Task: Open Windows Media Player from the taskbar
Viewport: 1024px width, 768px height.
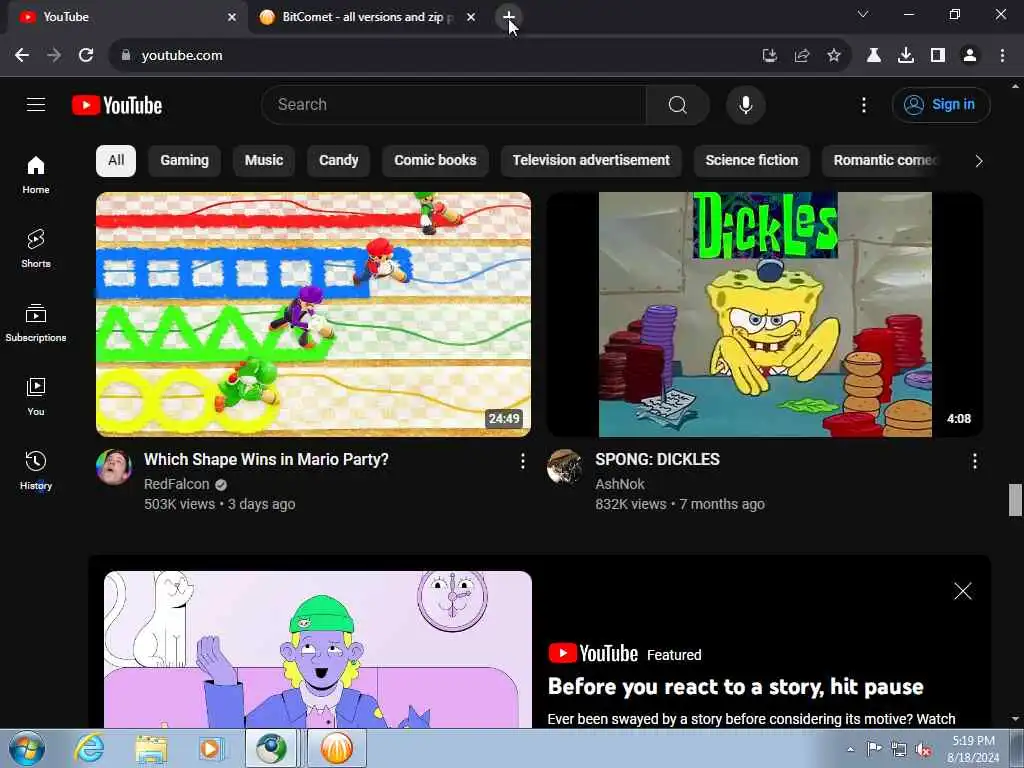Action: coord(210,748)
